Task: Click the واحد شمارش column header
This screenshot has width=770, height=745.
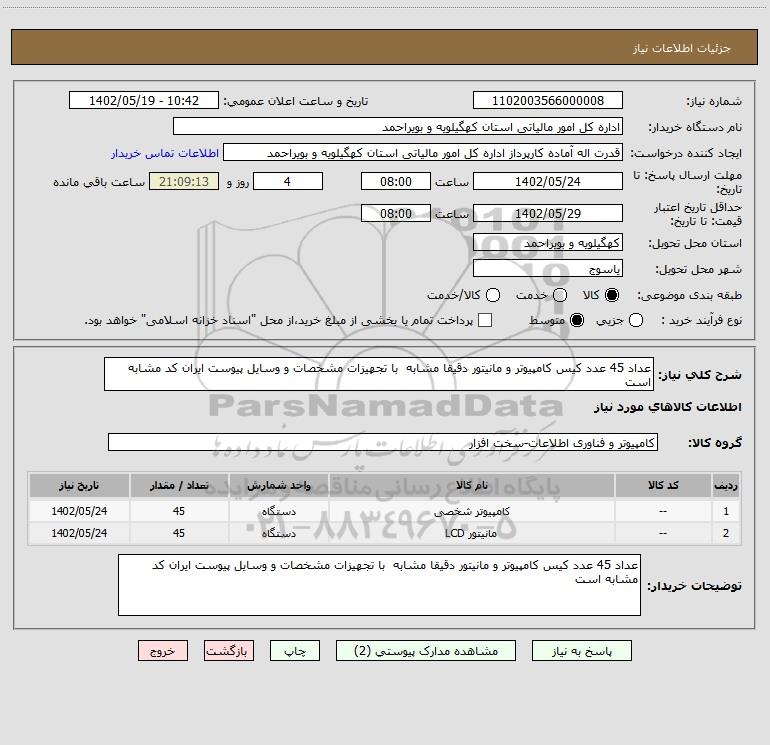Action: click(x=278, y=485)
